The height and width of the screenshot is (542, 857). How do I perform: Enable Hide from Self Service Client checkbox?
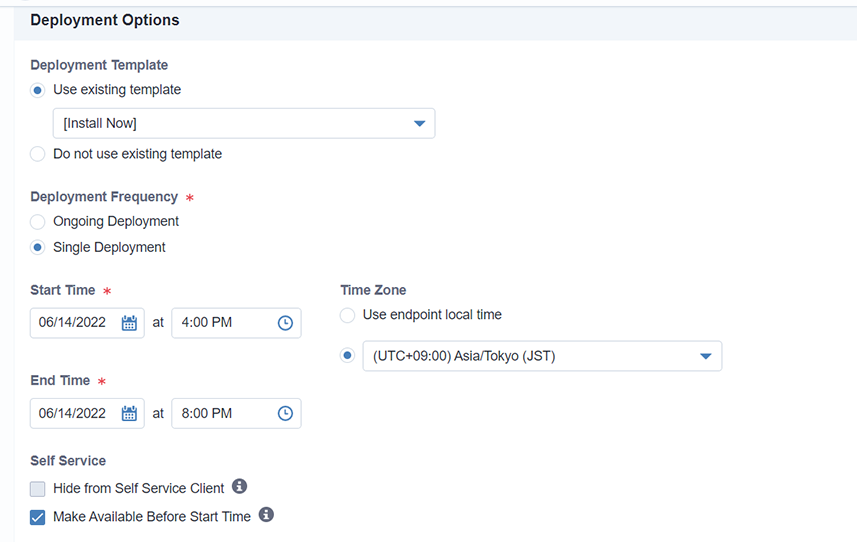coord(38,489)
